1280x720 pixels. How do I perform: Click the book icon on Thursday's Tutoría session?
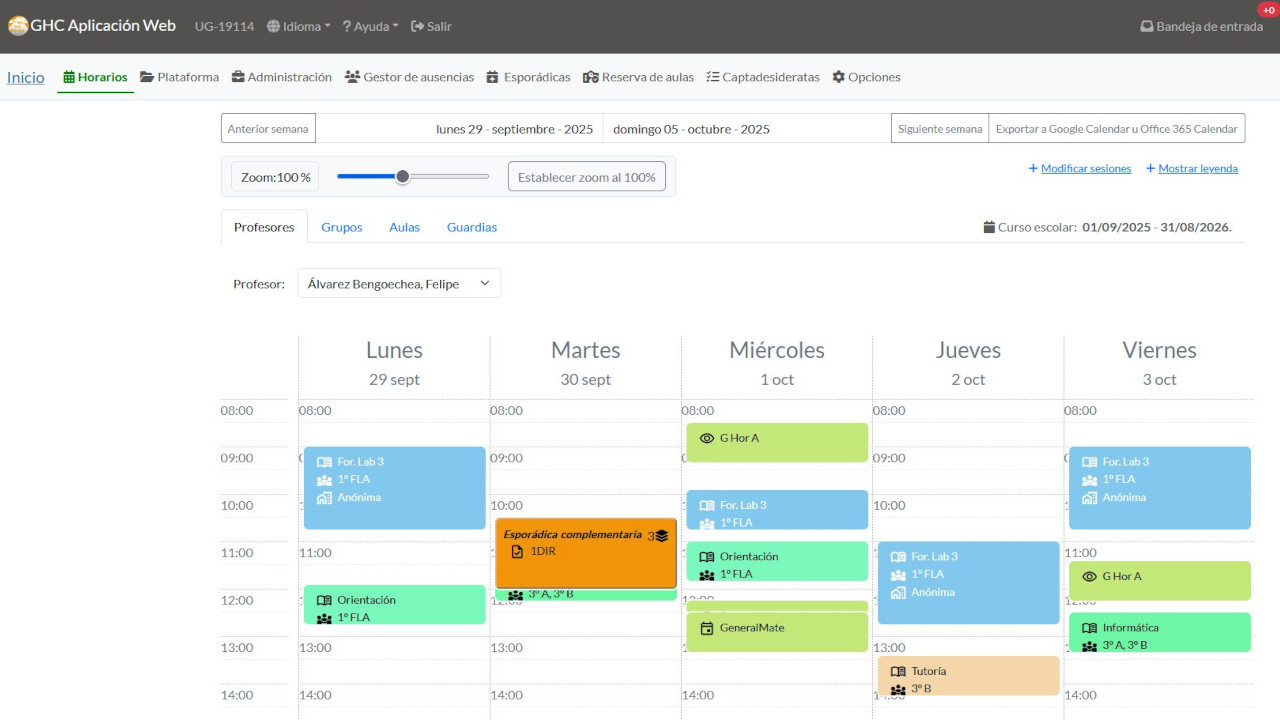pyautogui.click(x=898, y=672)
